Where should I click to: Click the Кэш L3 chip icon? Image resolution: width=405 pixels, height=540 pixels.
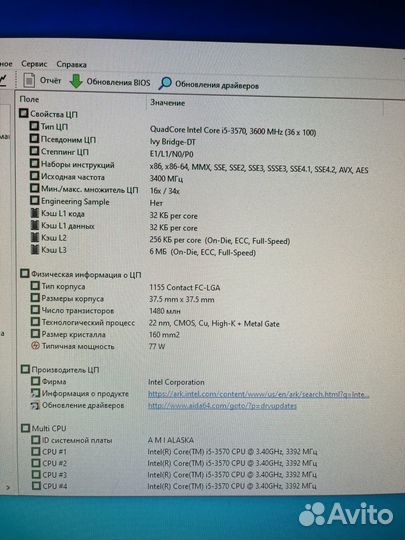35,249
